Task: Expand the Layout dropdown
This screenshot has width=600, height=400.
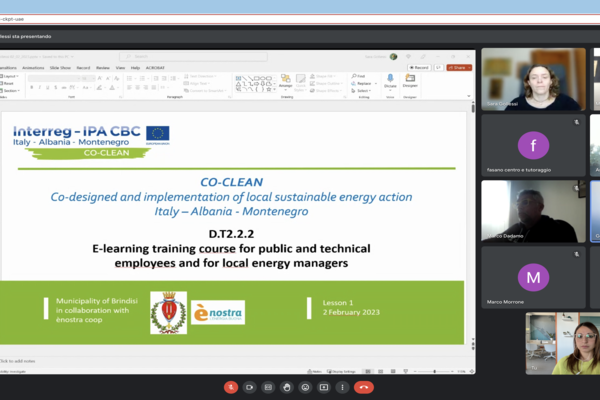Action: click(x=10, y=76)
